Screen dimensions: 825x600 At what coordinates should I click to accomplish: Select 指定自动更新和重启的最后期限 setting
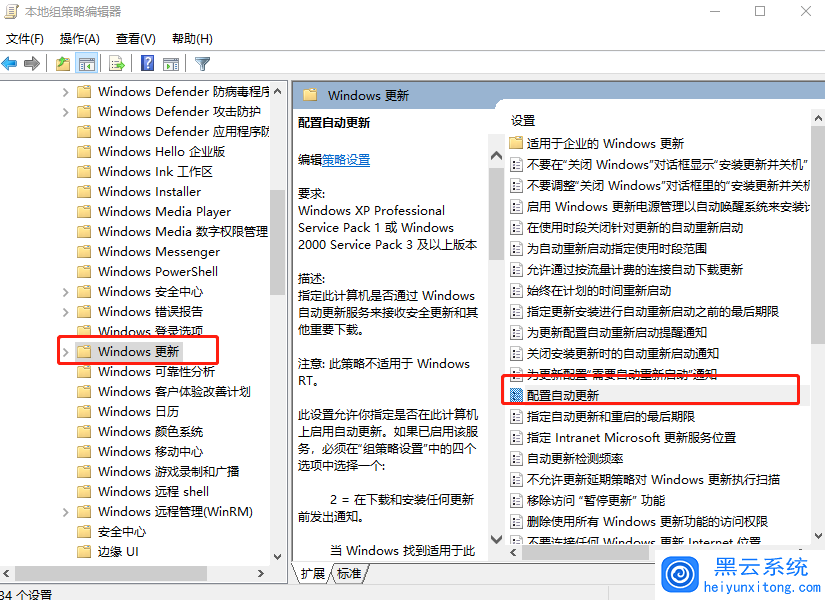pos(610,416)
